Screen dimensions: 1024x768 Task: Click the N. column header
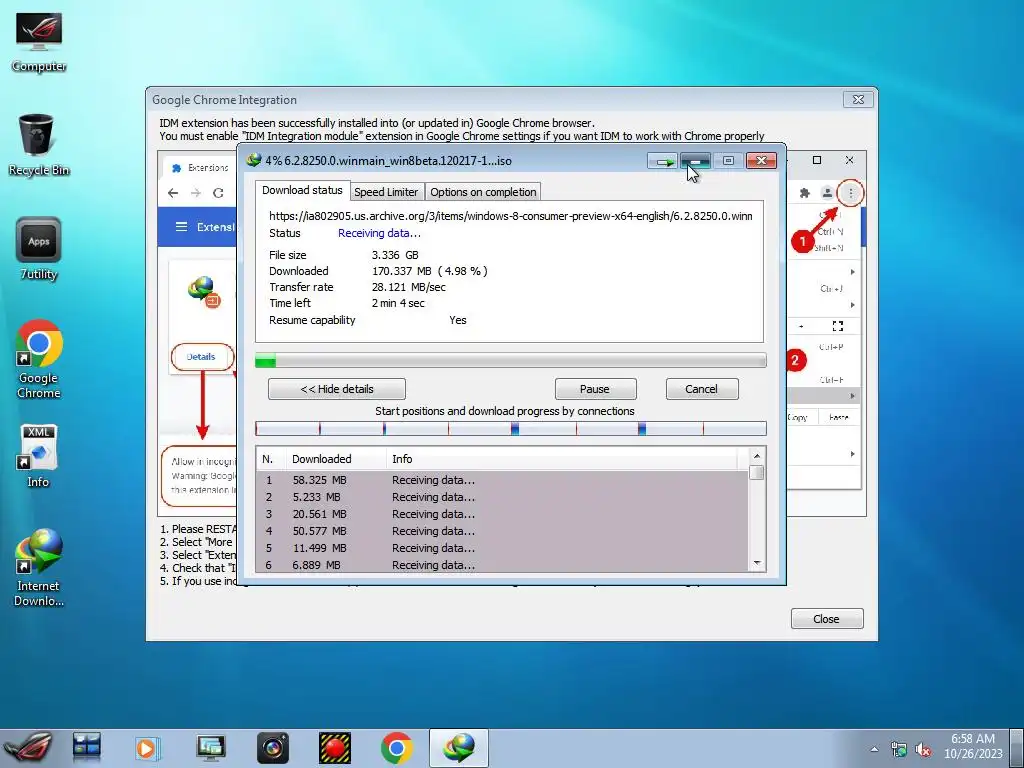(x=271, y=459)
